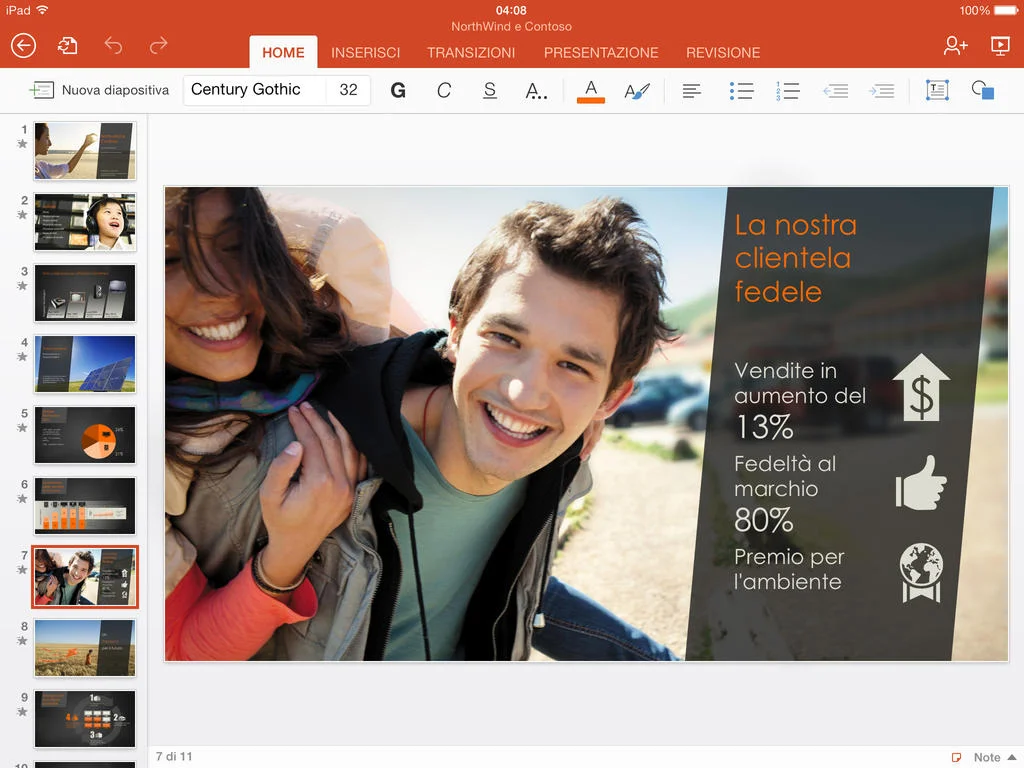The width and height of the screenshot is (1024, 768).
Task: Open more formatting options with A… icon
Action: tap(536, 90)
